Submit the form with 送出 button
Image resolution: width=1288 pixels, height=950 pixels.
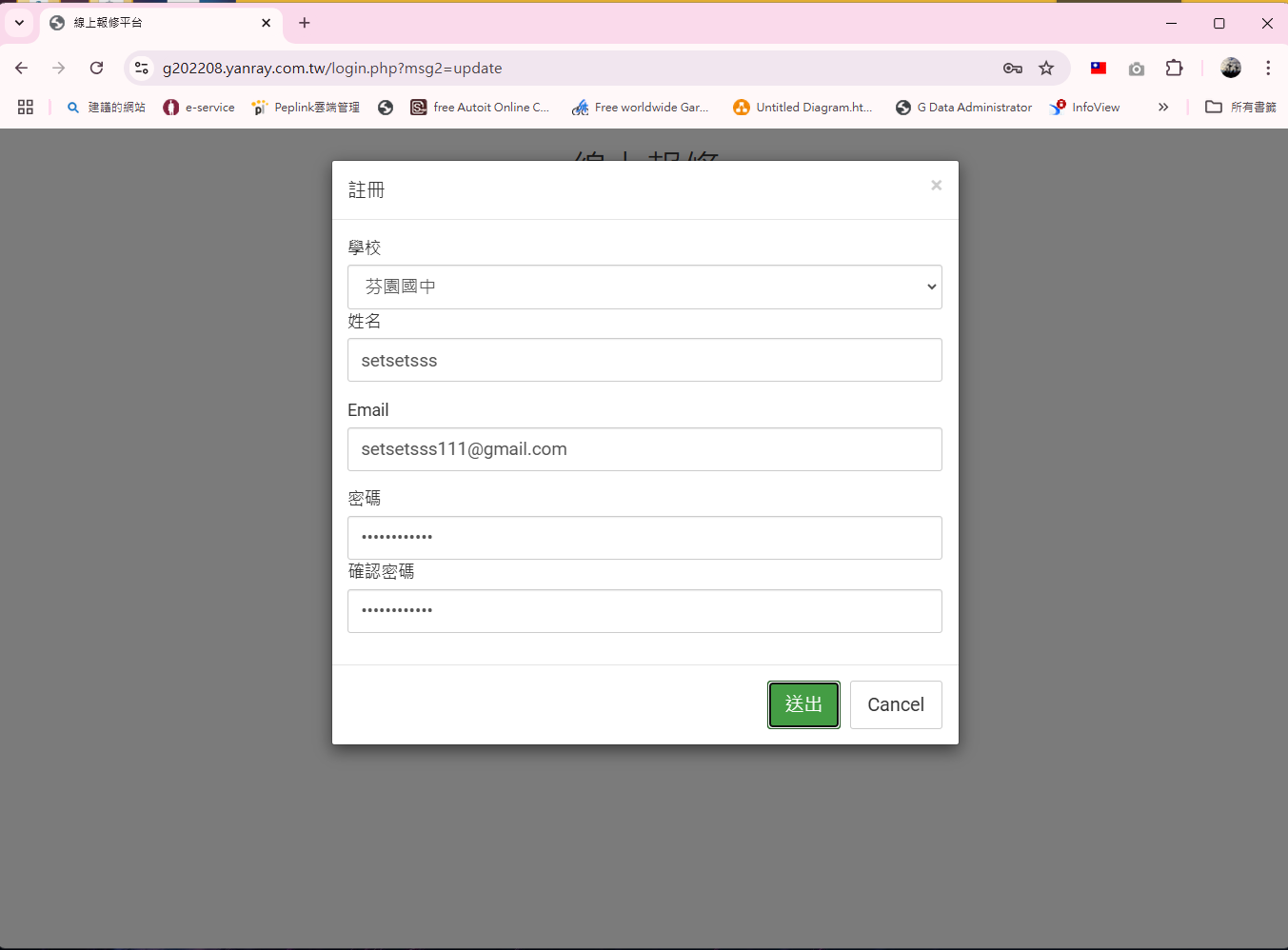(x=803, y=704)
